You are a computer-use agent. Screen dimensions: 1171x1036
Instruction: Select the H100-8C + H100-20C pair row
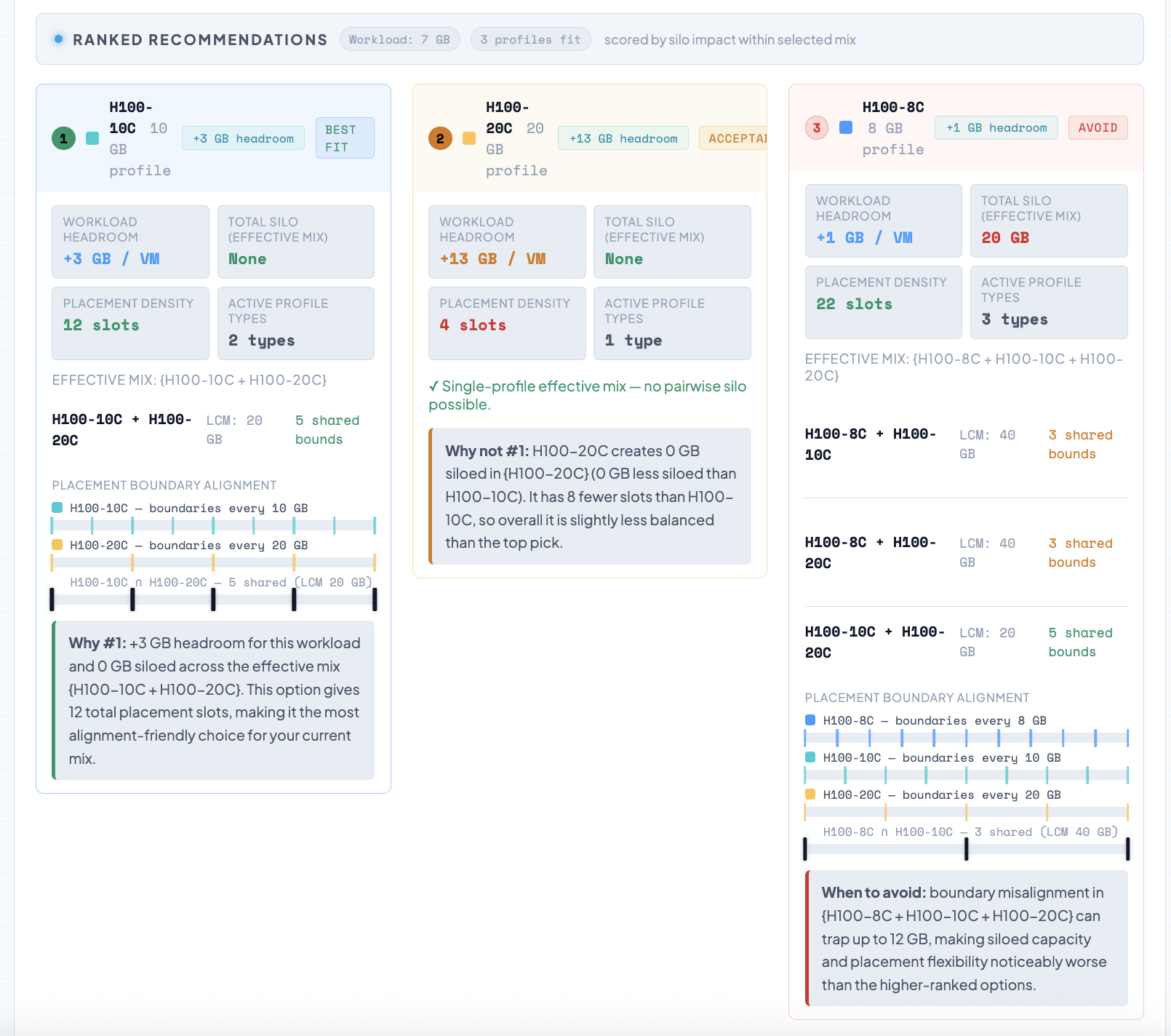tap(966, 553)
